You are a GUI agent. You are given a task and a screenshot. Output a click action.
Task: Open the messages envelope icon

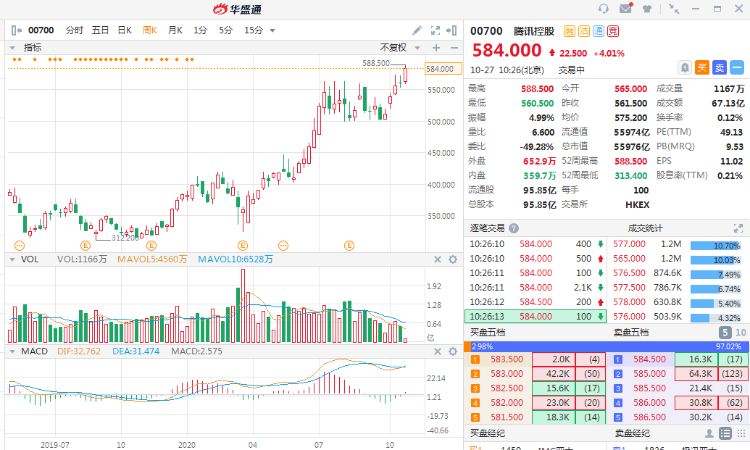tap(625, 8)
